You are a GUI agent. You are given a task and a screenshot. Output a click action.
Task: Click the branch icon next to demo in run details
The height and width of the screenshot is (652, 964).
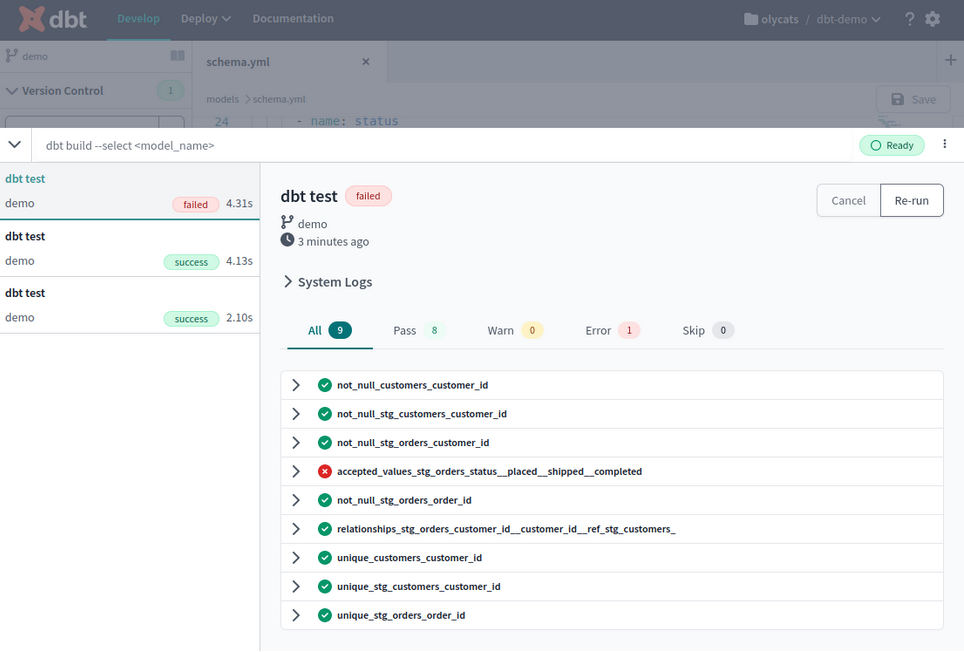[x=287, y=222]
